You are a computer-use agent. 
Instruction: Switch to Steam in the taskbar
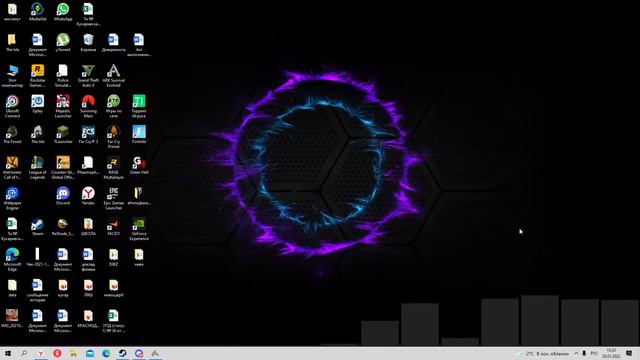[122, 353]
